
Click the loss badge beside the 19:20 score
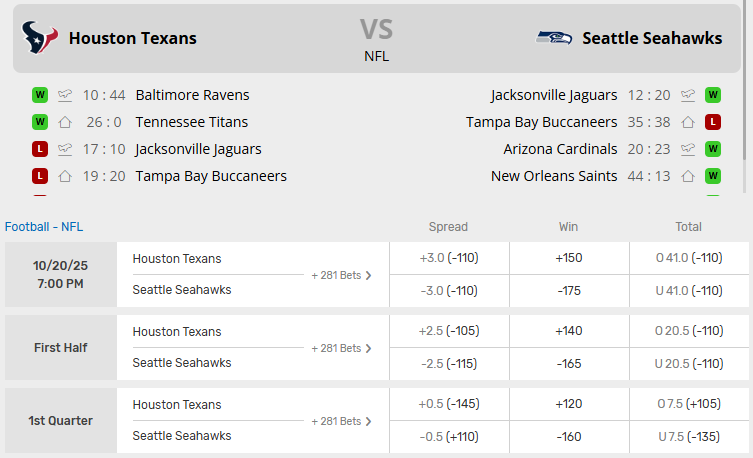[40, 176]
